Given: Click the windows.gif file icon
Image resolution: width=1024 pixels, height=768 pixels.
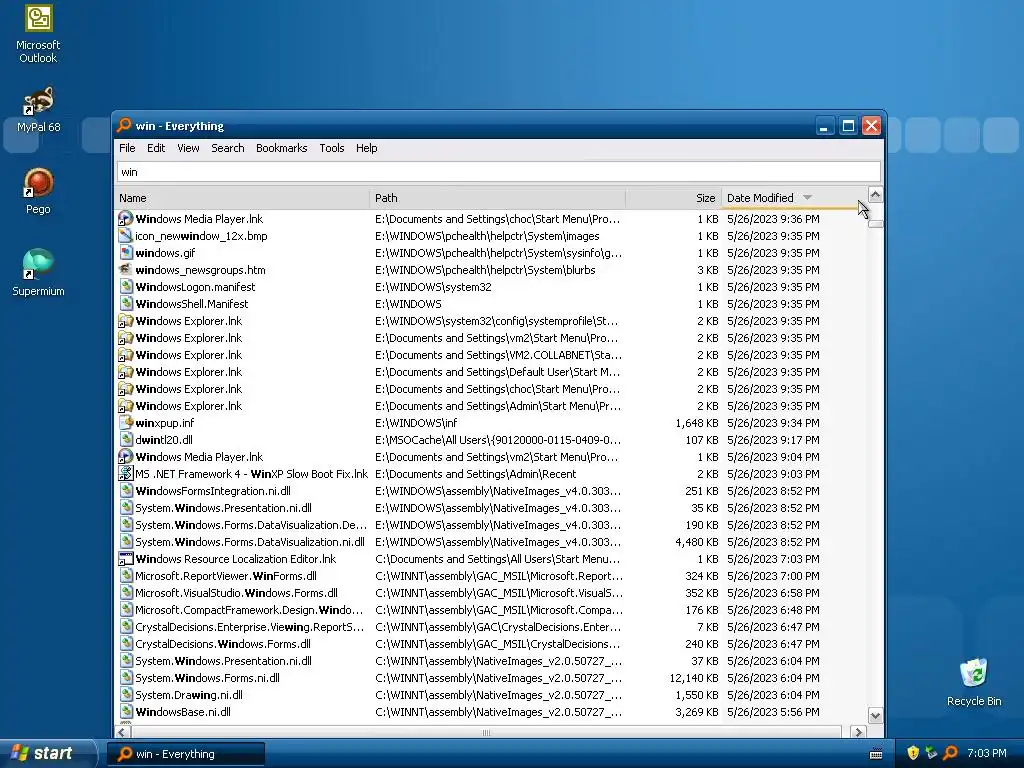Looking at the screenshot, I should [x=125, y=253].
